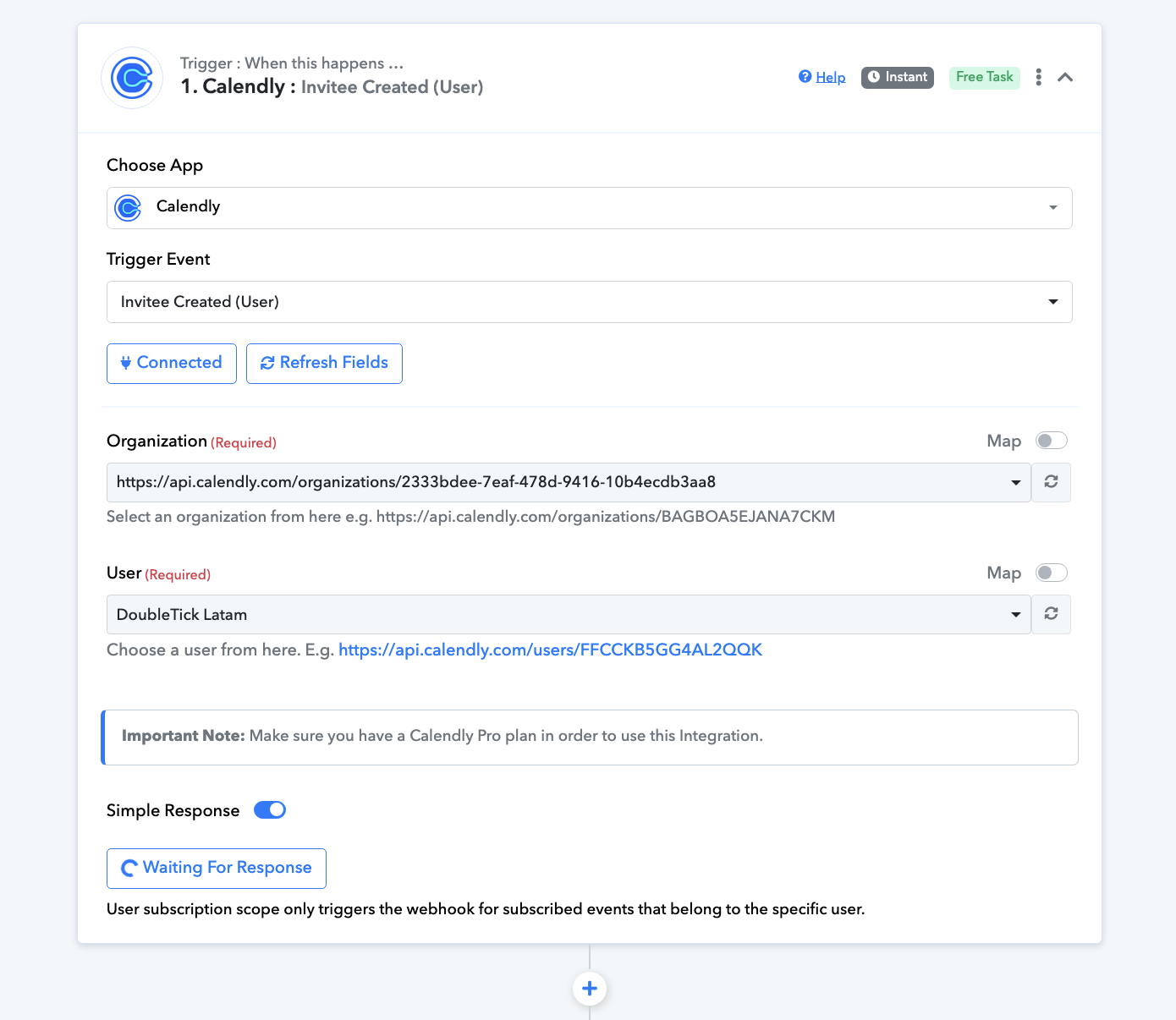Refresh the User field options
Image resolution: width=1176 pixels, height=1020 pixels.
pyautogui.click(x=1052, y=615)
